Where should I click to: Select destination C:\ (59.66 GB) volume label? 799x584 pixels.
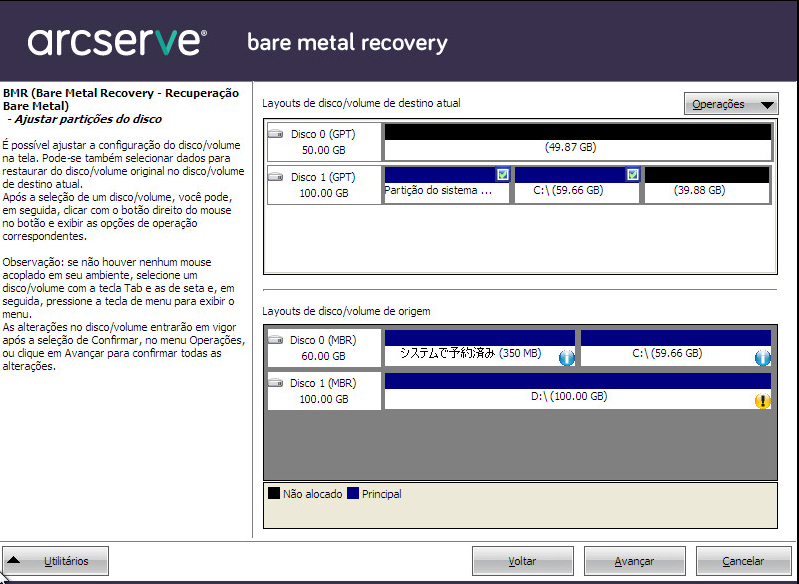(568, 190)
